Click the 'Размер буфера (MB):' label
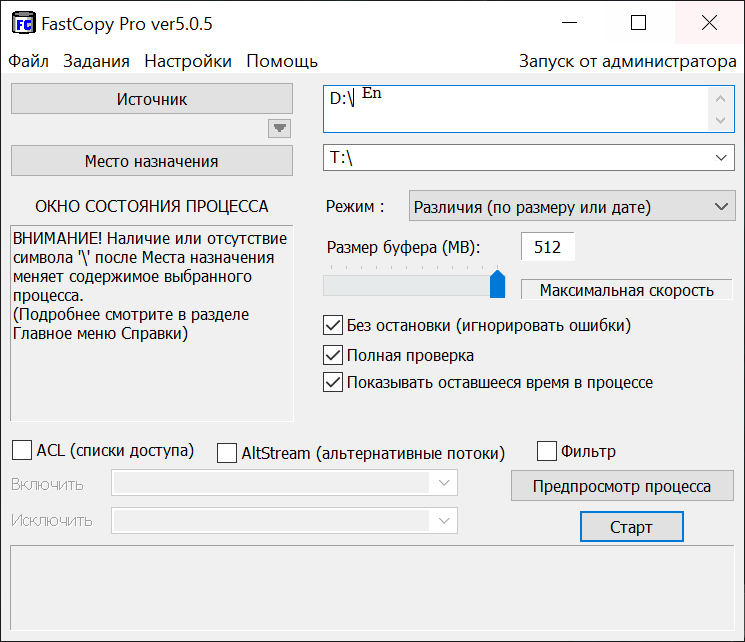 [404, 248]
